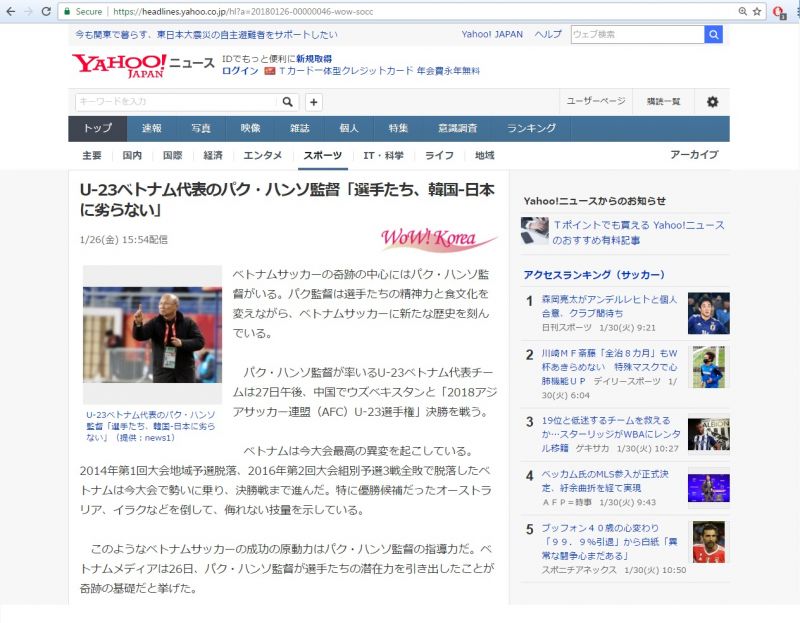Select the ランキング tab

(x=531, y=128)
